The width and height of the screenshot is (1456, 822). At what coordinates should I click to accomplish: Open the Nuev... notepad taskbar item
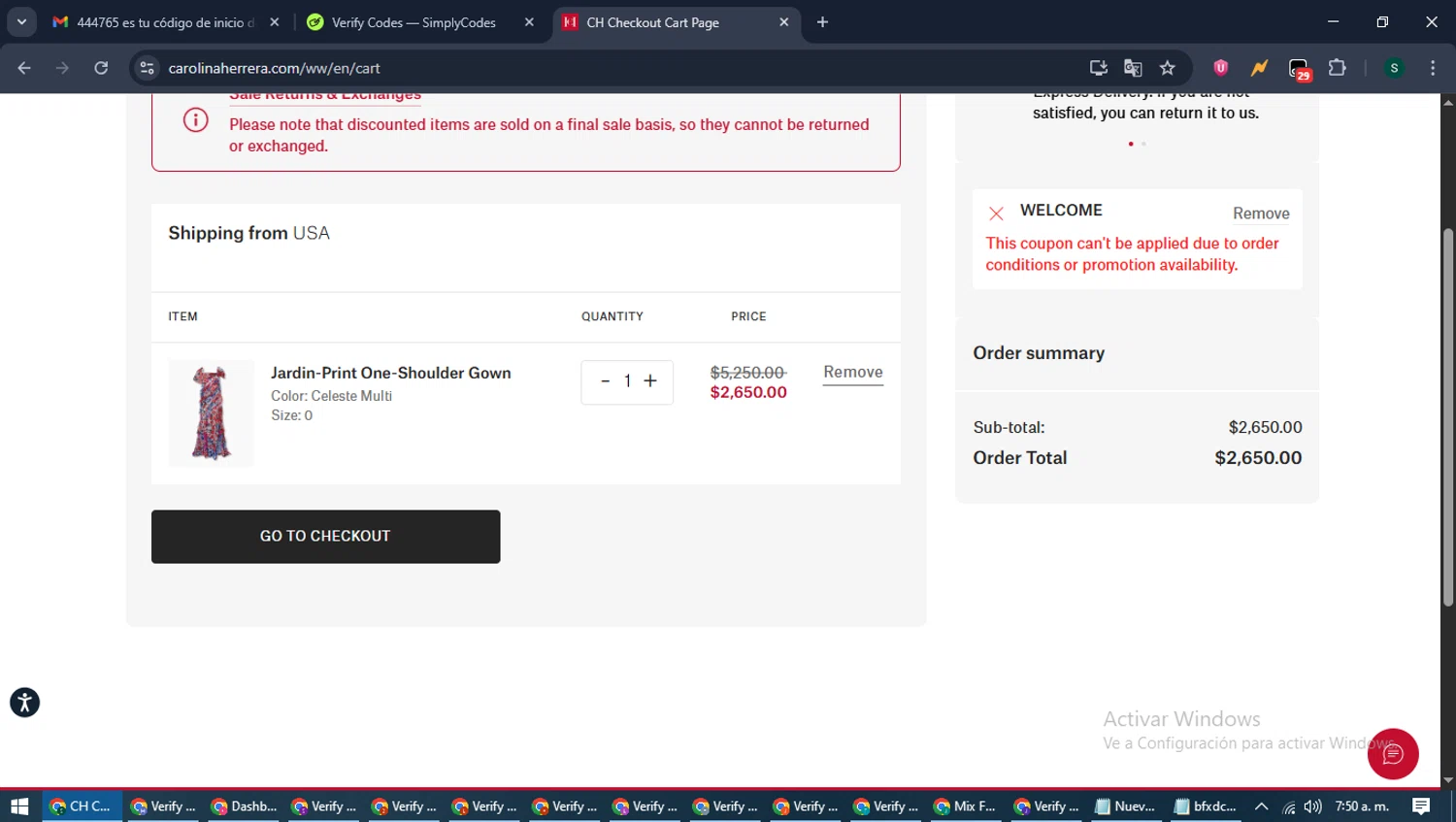(1126, 806)
